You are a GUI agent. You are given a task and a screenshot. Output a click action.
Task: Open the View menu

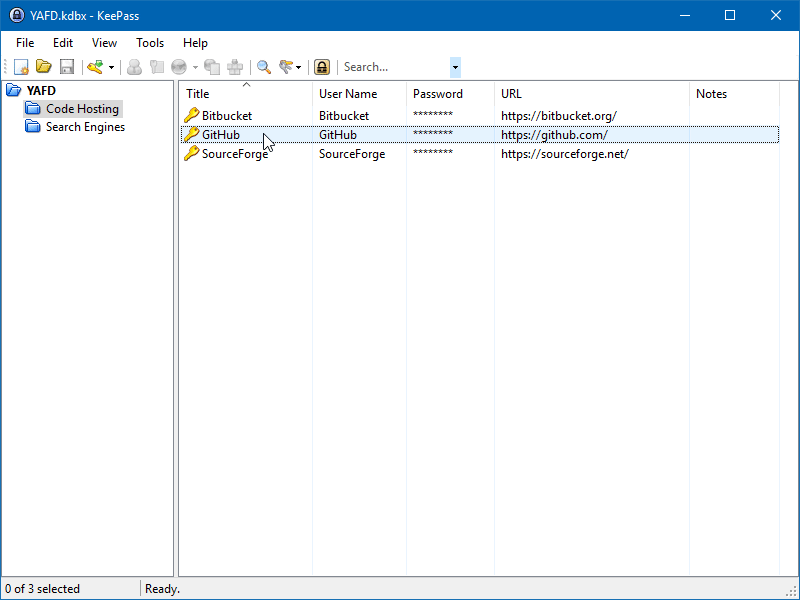pyautogui.click(x=104, y=43)
